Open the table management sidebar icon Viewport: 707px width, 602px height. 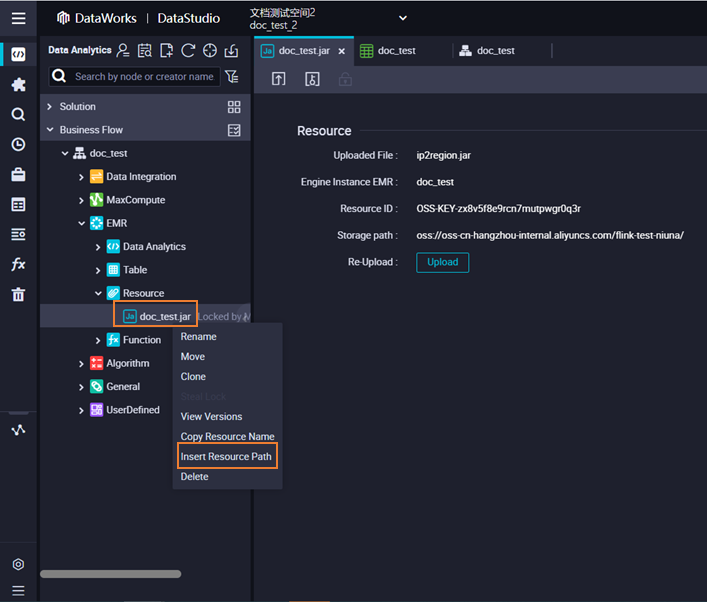click(18, 205)
